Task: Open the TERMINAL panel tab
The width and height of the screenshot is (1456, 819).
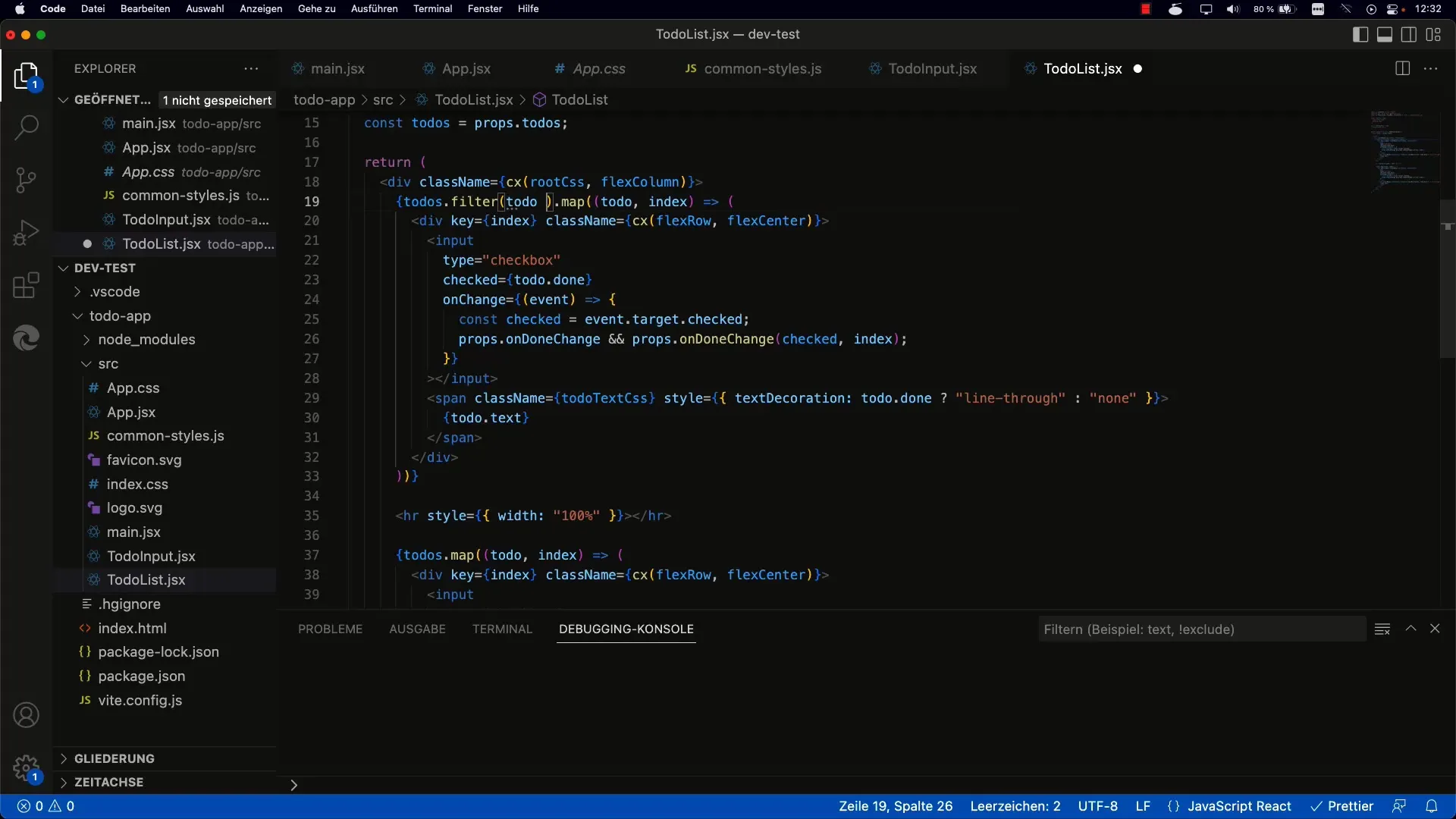Action: coord(502,629)
